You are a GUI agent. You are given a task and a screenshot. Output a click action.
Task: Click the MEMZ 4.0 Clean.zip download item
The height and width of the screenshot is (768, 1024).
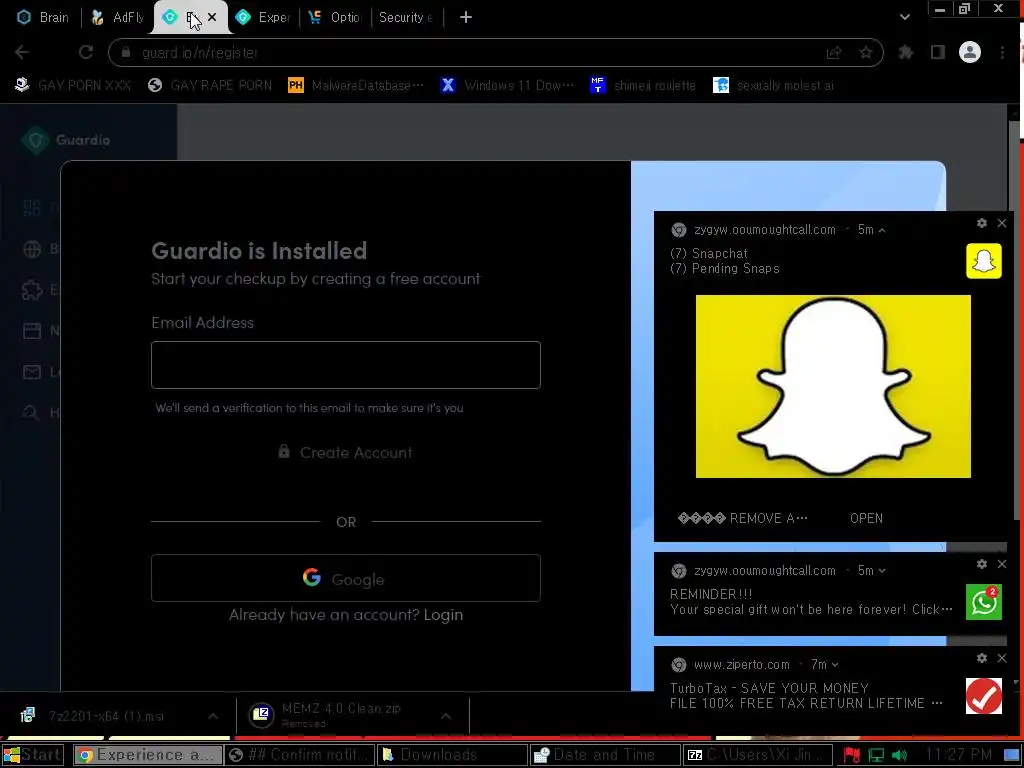340,716
